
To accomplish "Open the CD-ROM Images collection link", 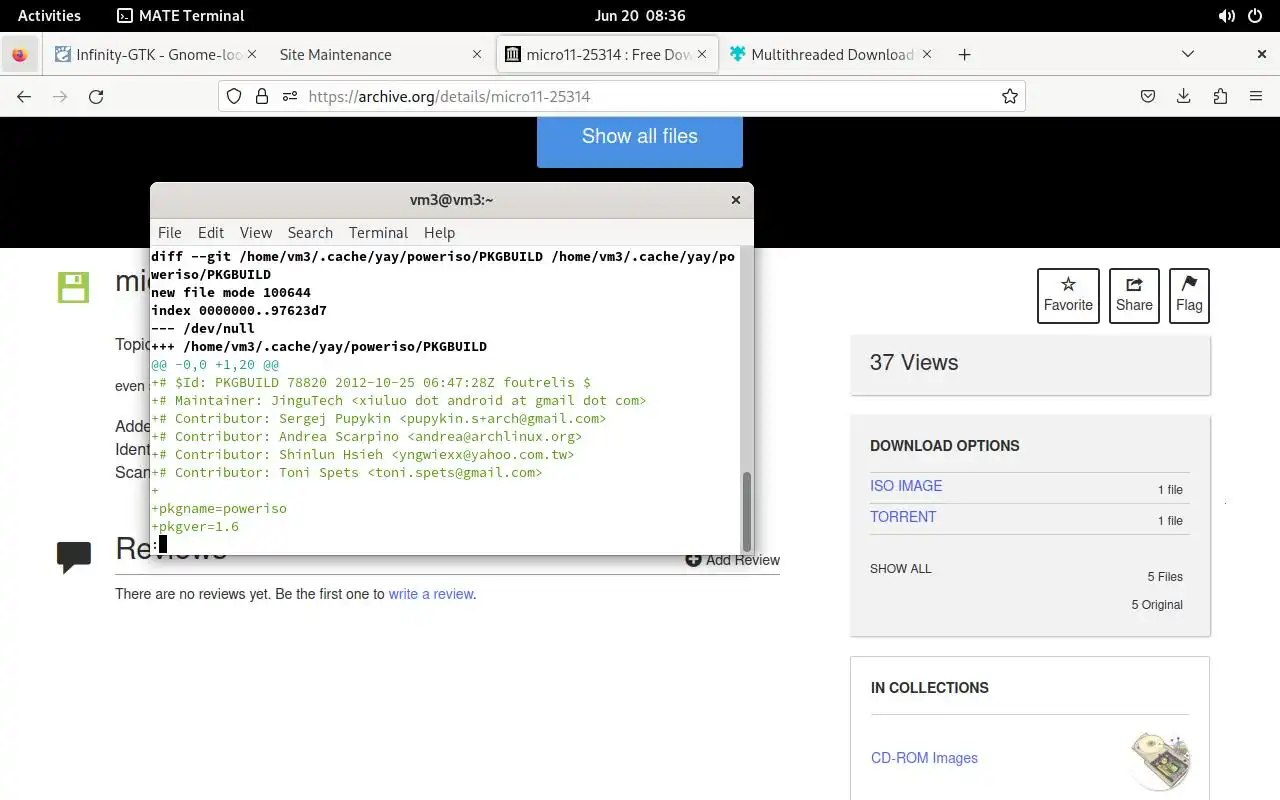I will click(x=924, y=758).
